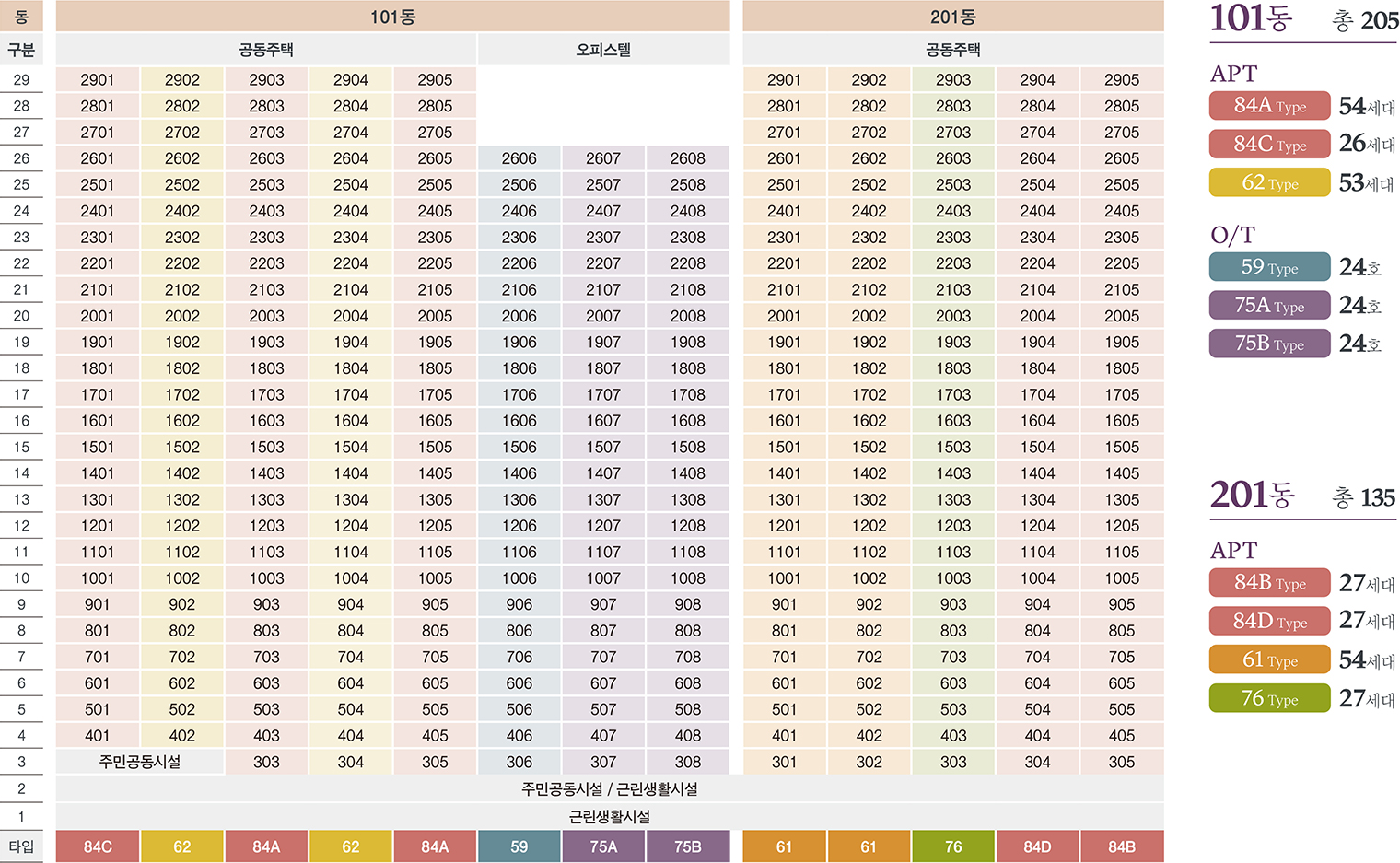Select unit 302 in the 201동 block
Viewport: 1400px width, 863px height.
(869, 762)
